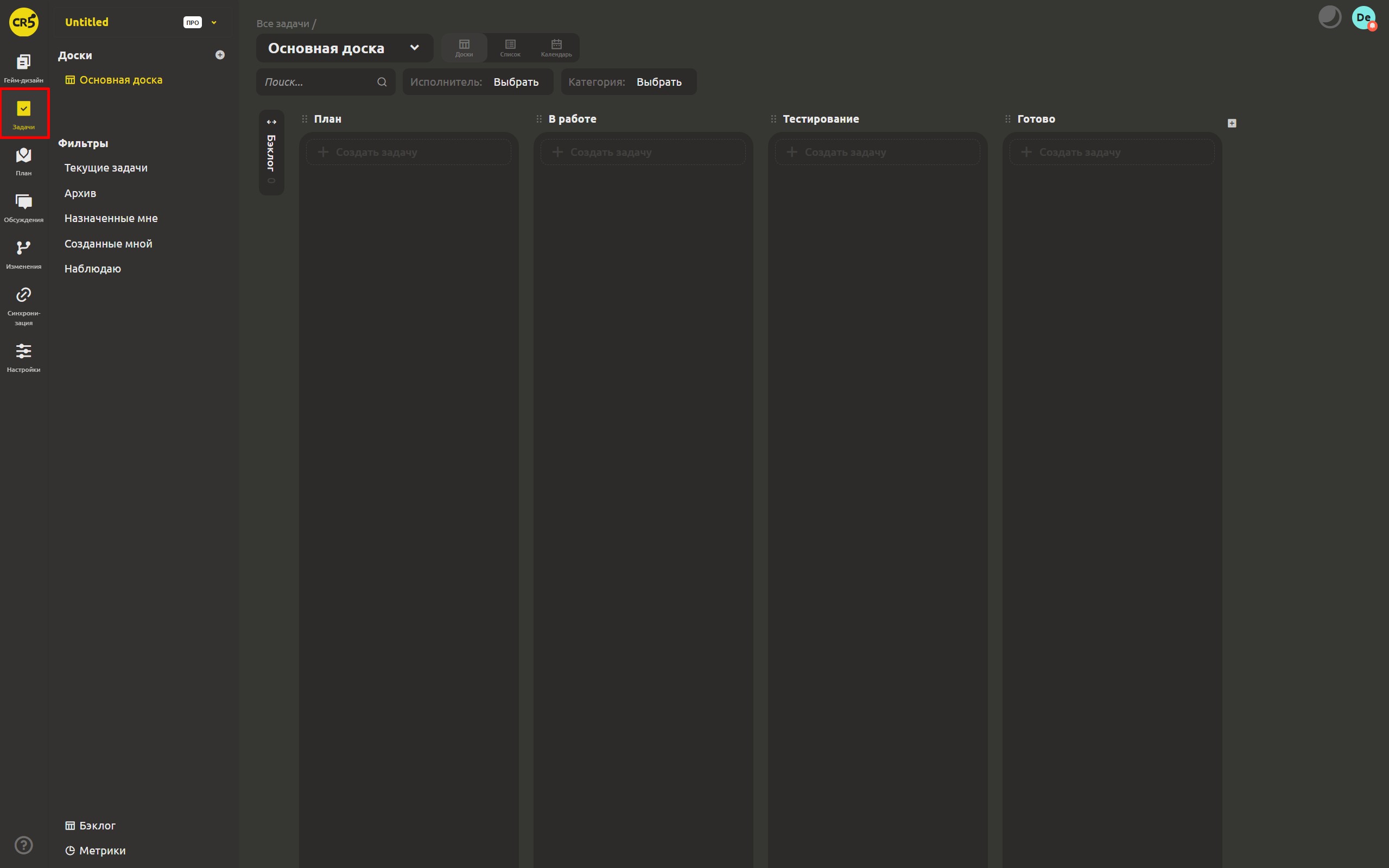Add a new board with plus icon

coord(220,55)
